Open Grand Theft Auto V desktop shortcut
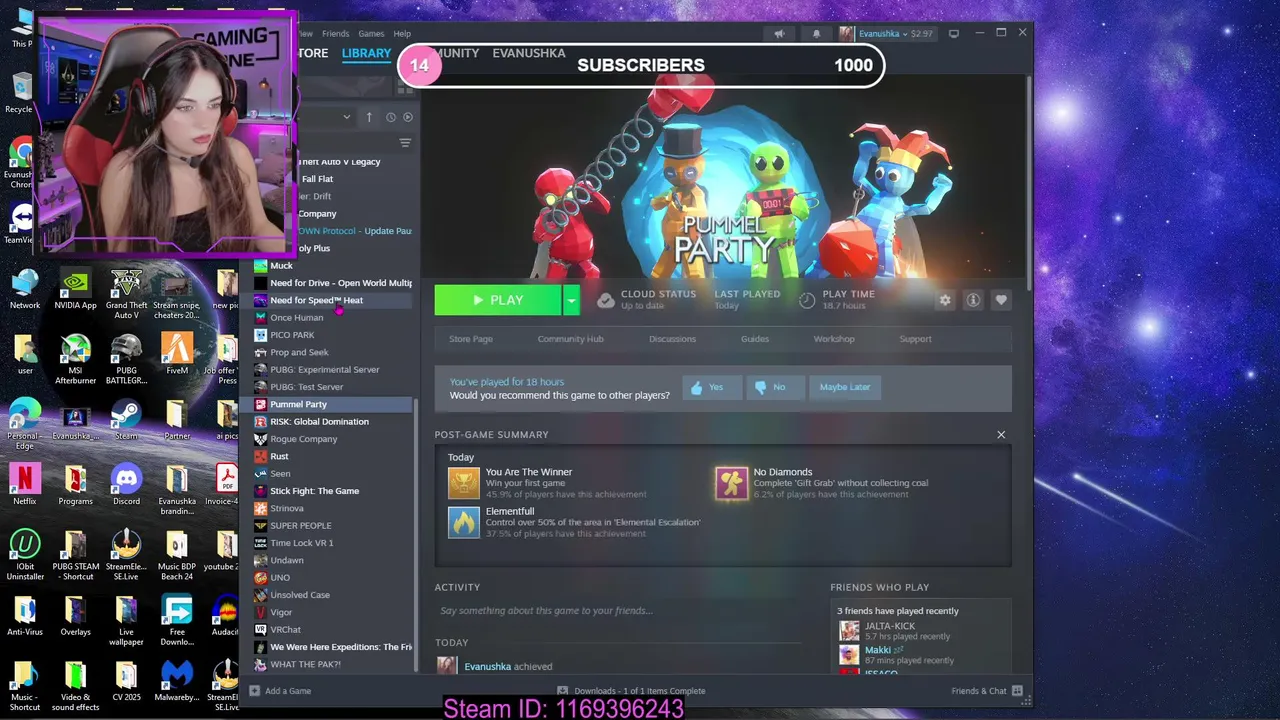The width and height of the screenshot is (1280, 720). (x=126, y=295)
